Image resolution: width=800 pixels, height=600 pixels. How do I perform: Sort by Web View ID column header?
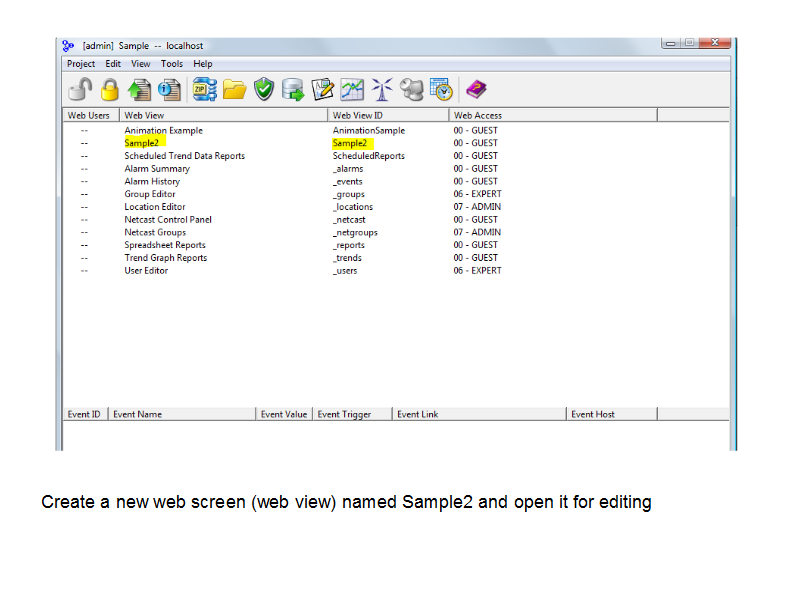click(x=388, y=115)
